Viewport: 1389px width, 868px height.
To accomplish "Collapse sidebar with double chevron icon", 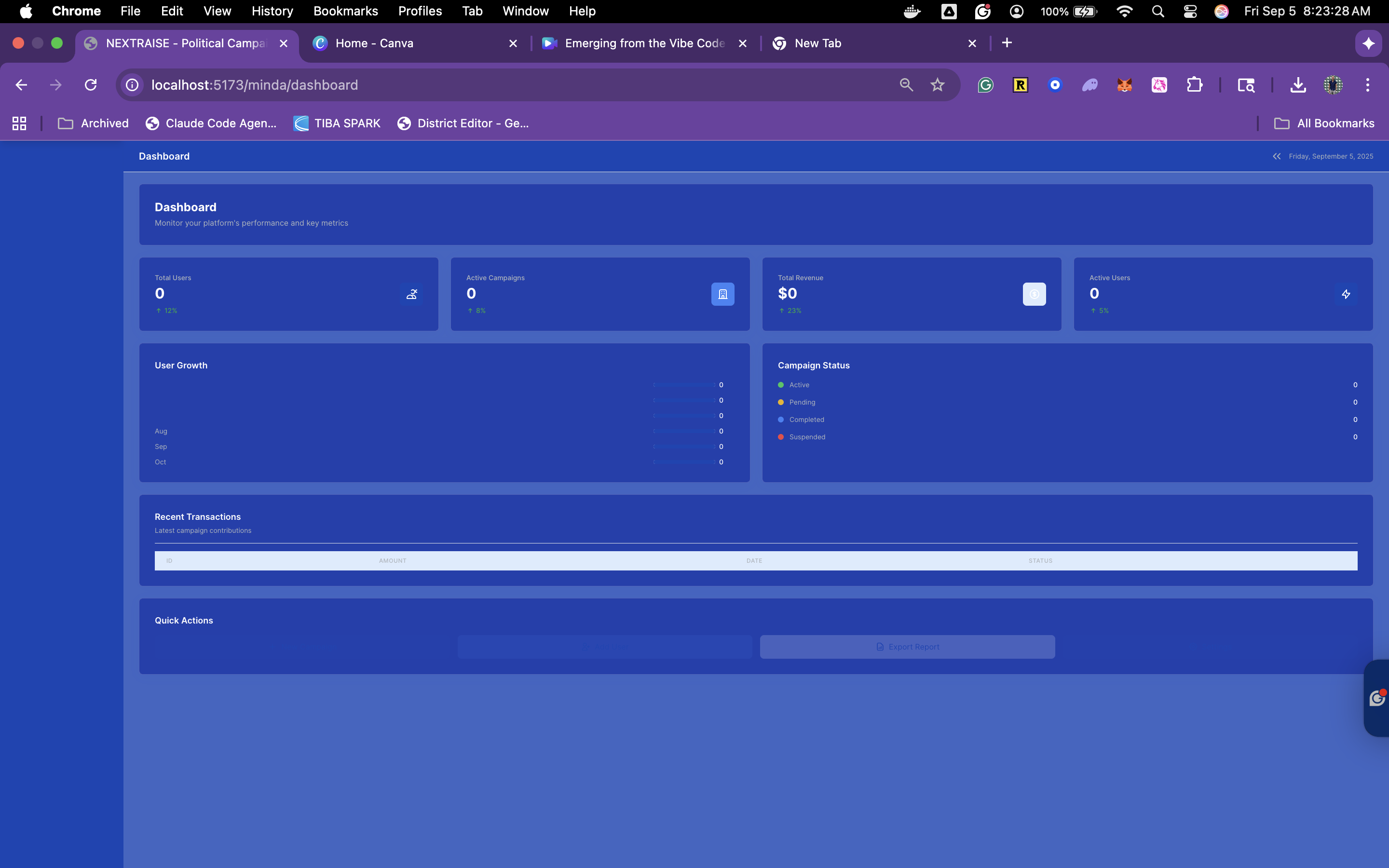I will [1277, 156].
